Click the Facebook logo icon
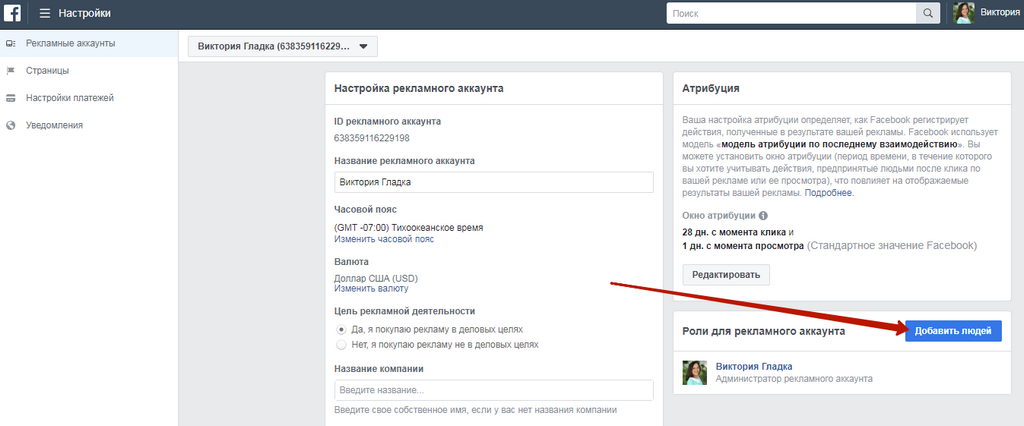1024x426 pixels. pyautogui.click(x=13, y=13)
